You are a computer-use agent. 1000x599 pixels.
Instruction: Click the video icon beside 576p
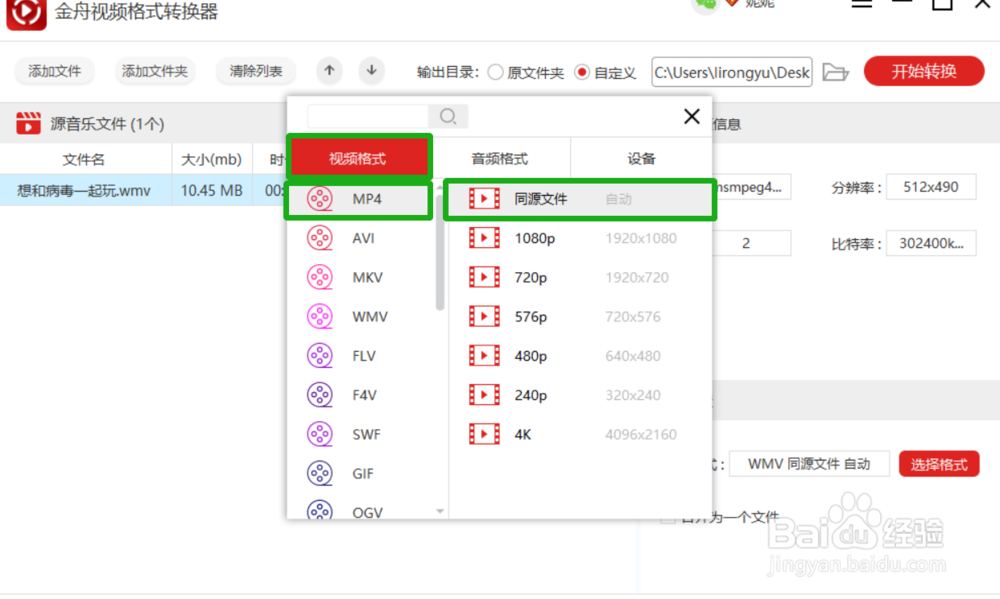click(484, 316)
